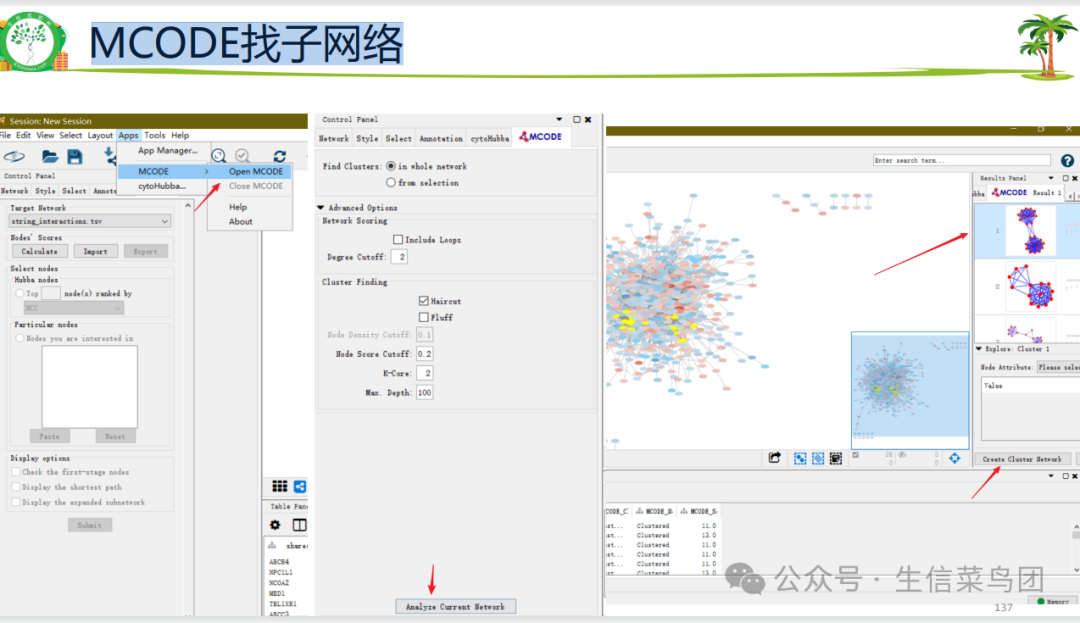Select 'in whole network' radio button

391,166
